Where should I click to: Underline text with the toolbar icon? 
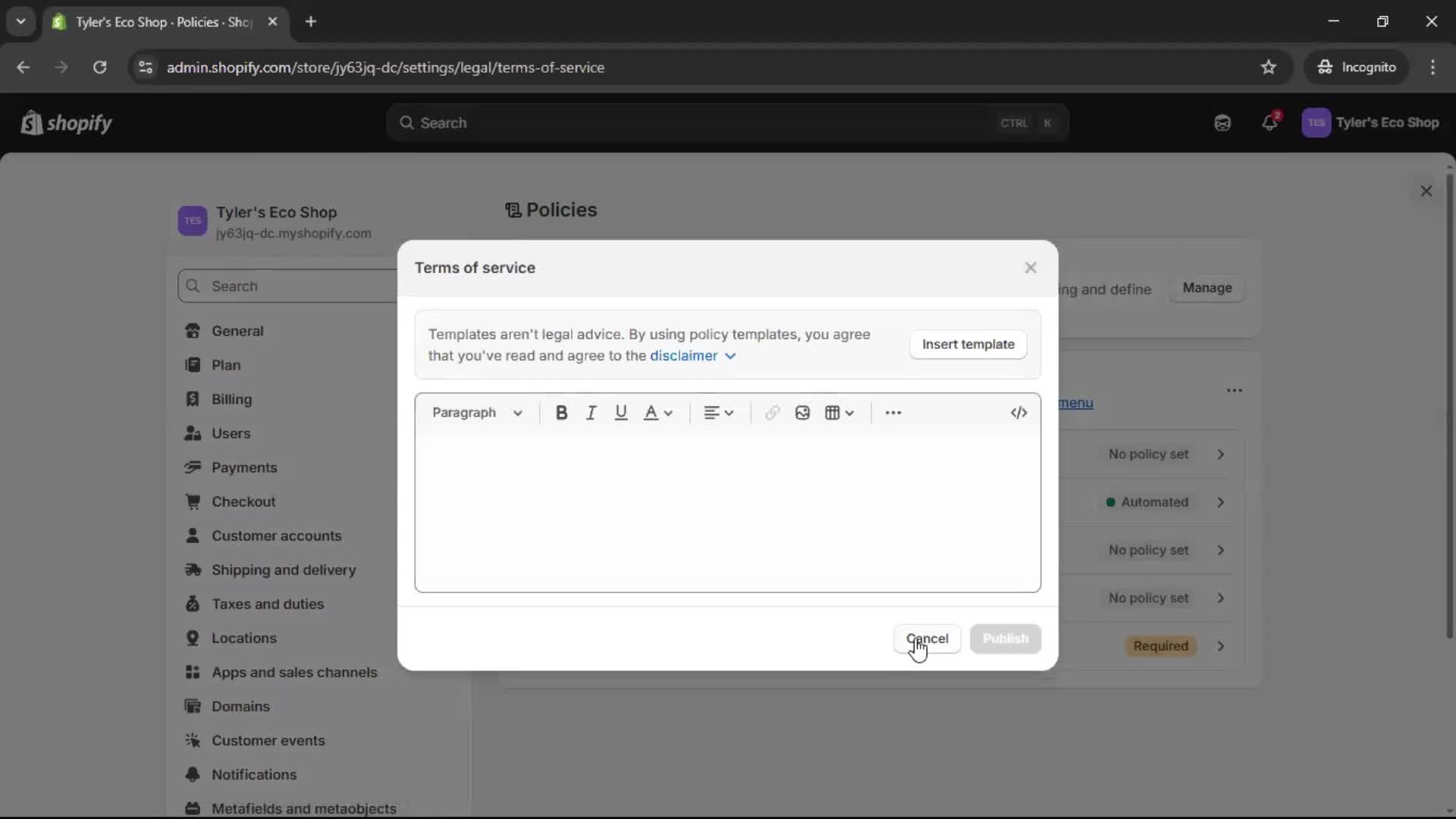point(622,413)
